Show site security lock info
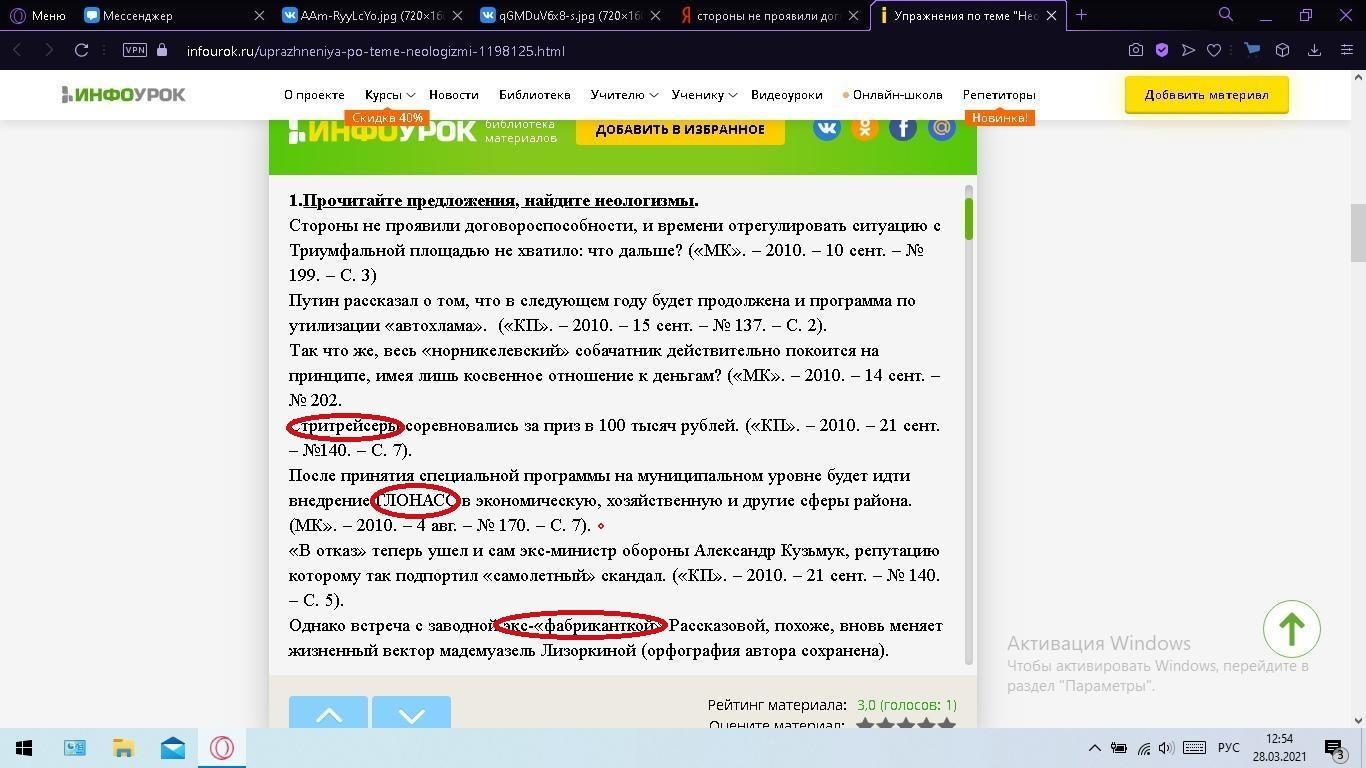1366x768 pixels. click(163, 50)
